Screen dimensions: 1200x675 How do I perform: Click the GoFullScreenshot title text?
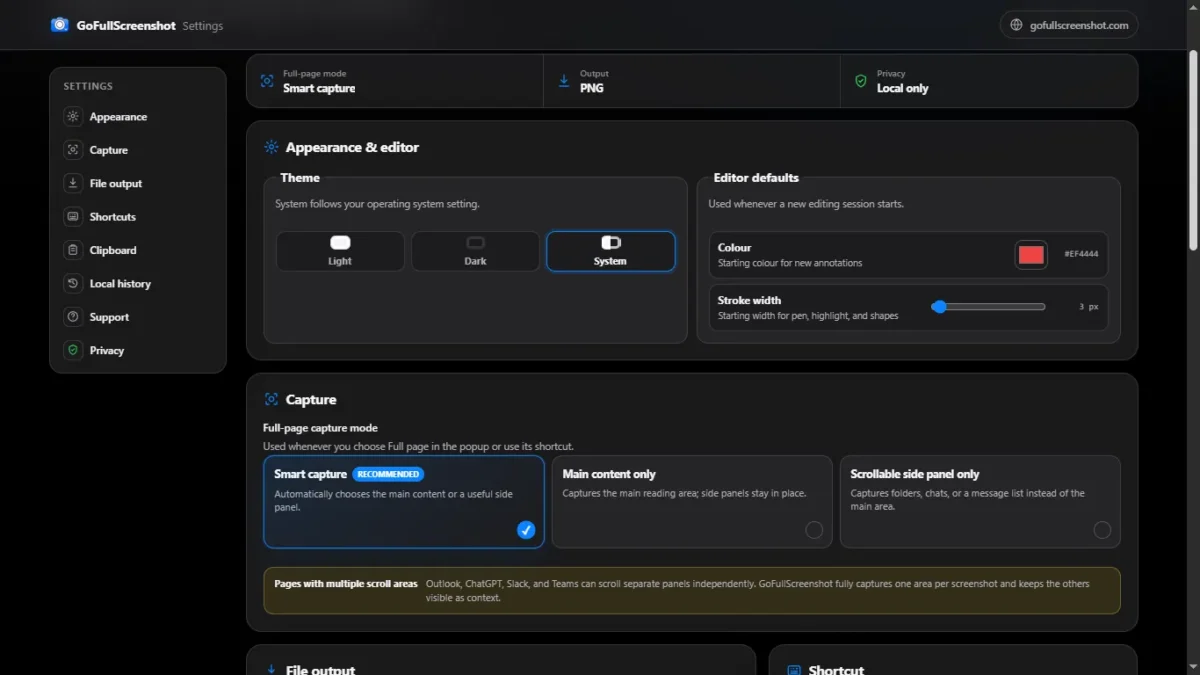click(126, 25)
